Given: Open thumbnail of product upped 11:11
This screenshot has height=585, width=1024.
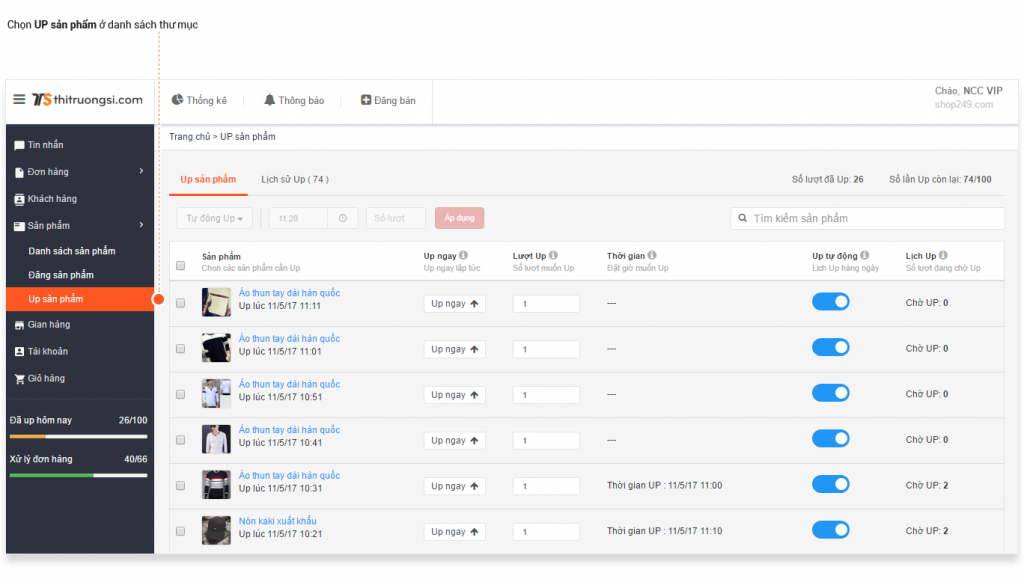Looking at the screenshot, I should (216, 302).
